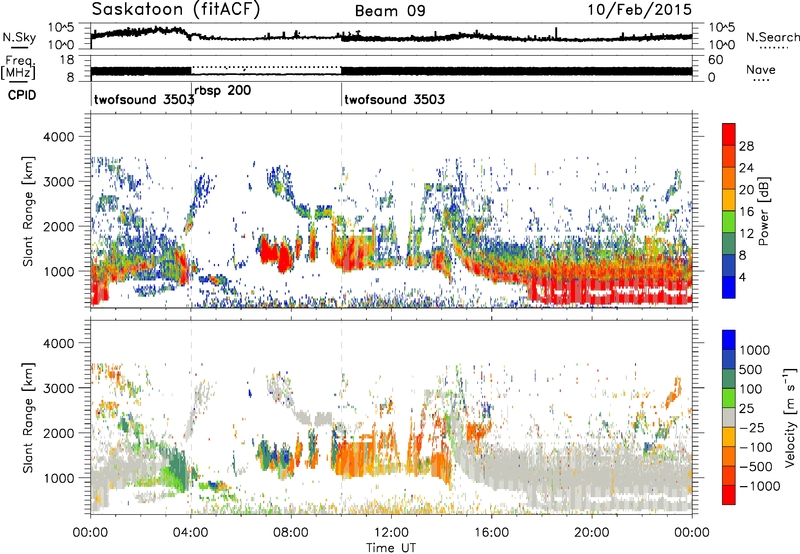The image size is (800, 554).
Task: Click the '−1000' tick on Velocity colorbar
Action: pos(759,486)
